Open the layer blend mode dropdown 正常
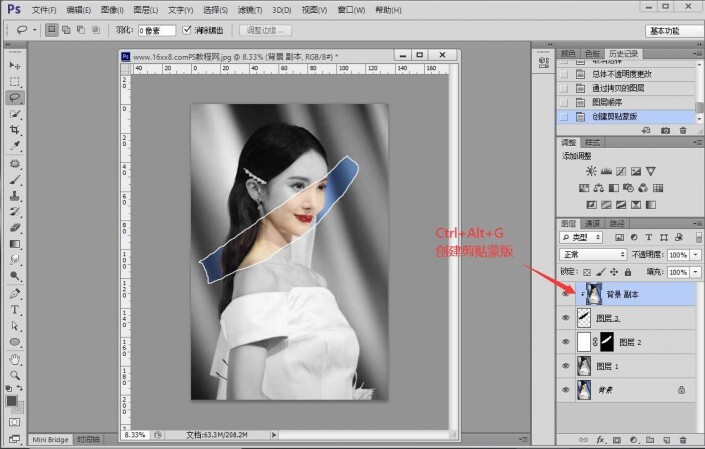Screen dimensions: 705x449 click(592, 254)
